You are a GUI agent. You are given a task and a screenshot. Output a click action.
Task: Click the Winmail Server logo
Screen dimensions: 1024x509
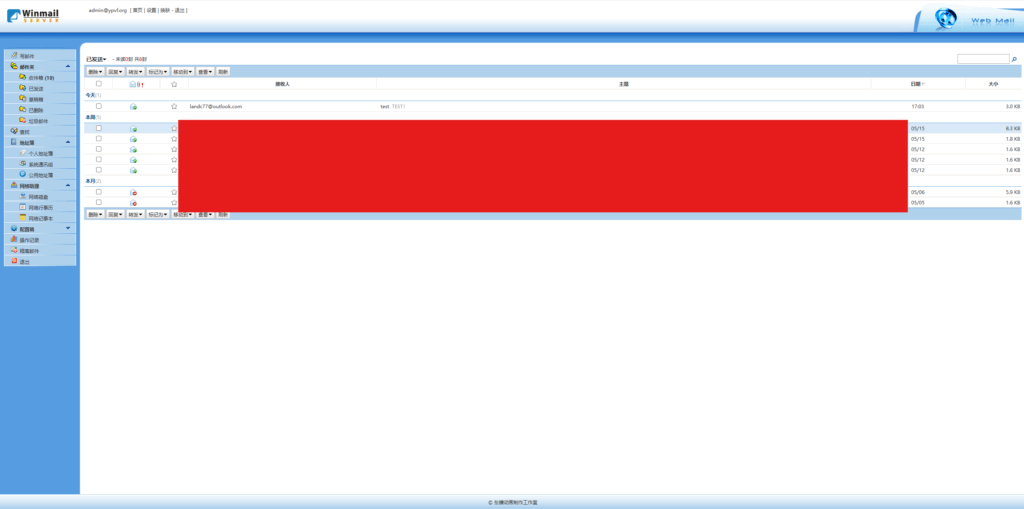pos(33,16)
